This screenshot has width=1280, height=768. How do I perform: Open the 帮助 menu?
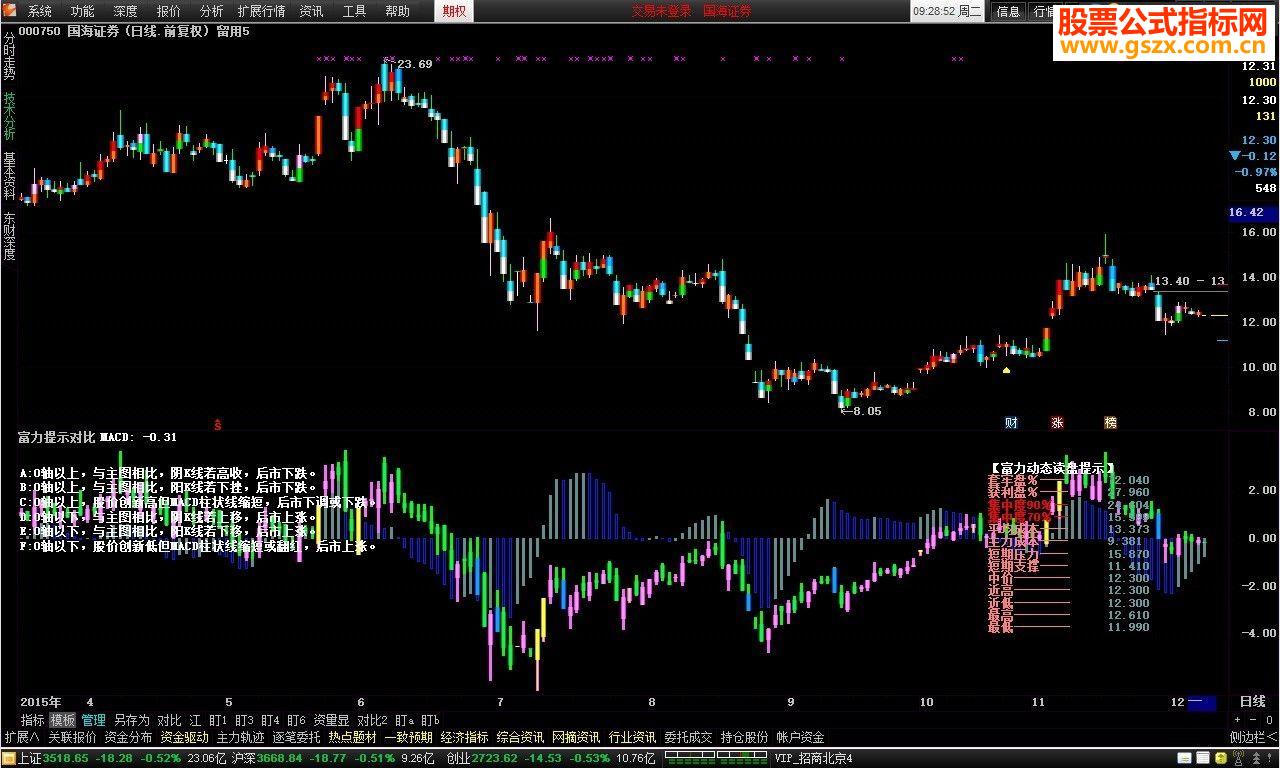[x=397, y=11]
